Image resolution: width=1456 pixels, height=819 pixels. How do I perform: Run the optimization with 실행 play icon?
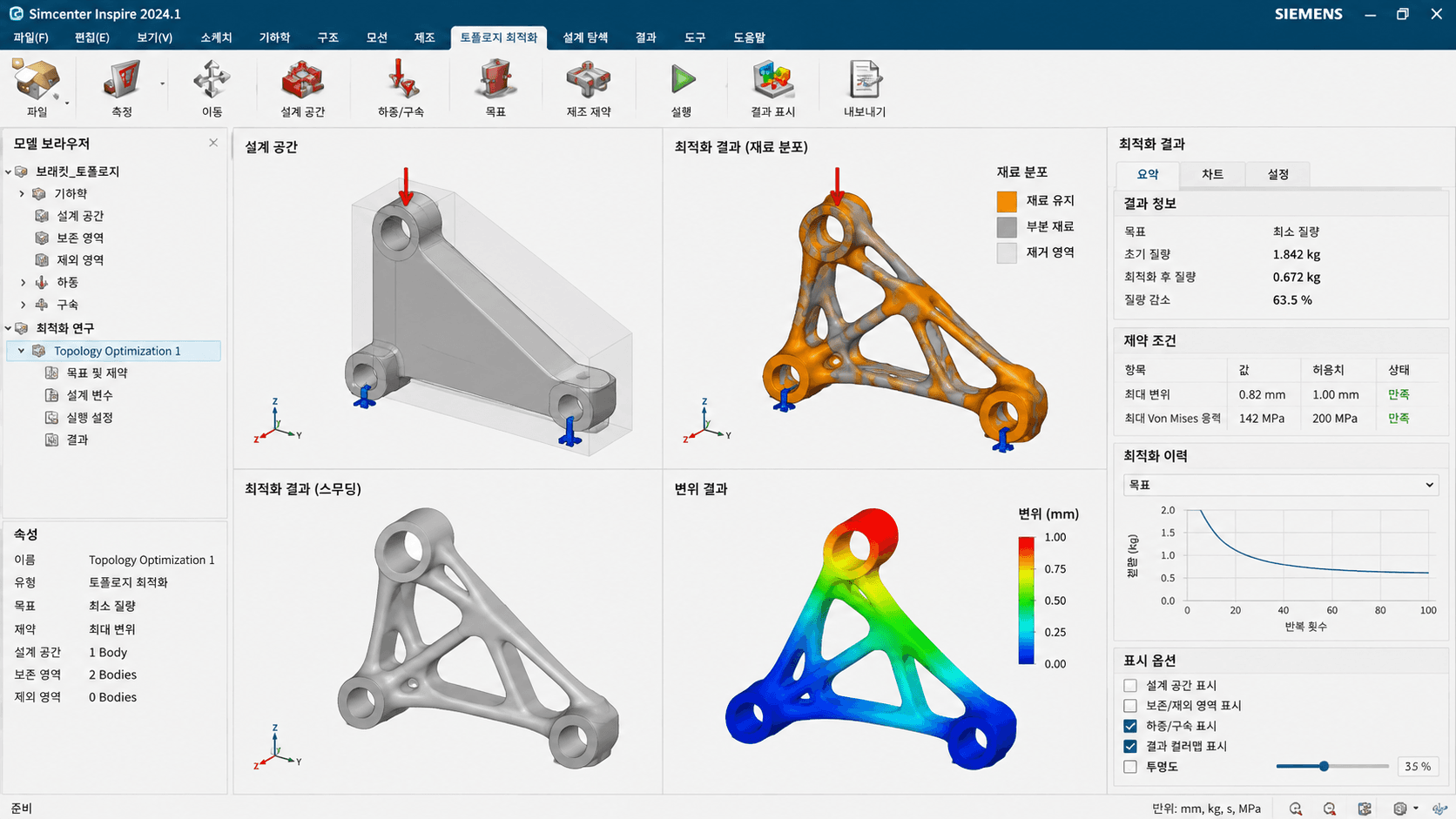point(682,80)
